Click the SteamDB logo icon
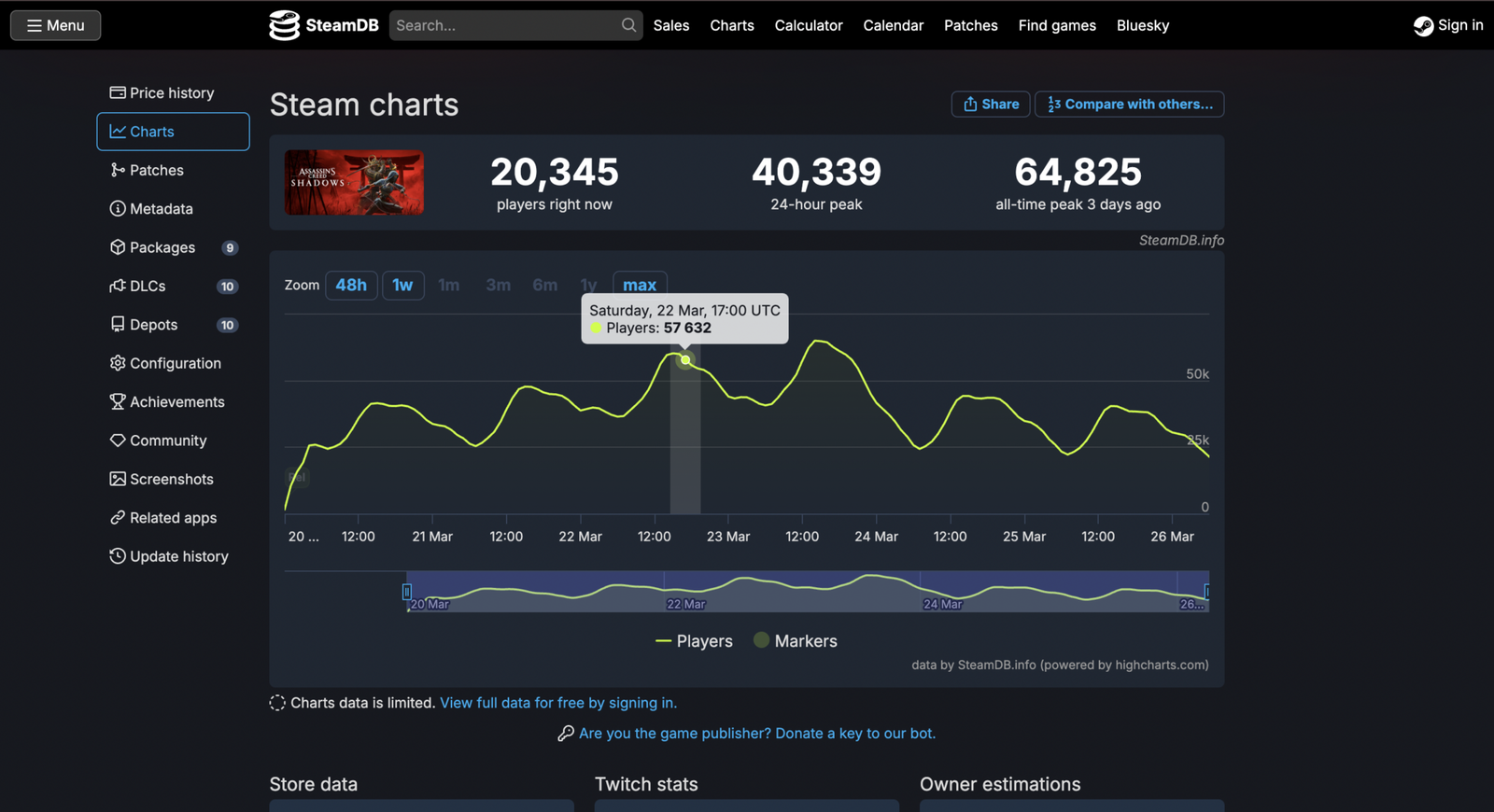Image resolution: width=1494 pixels, height=812 pixels. (x=284, y=25)
